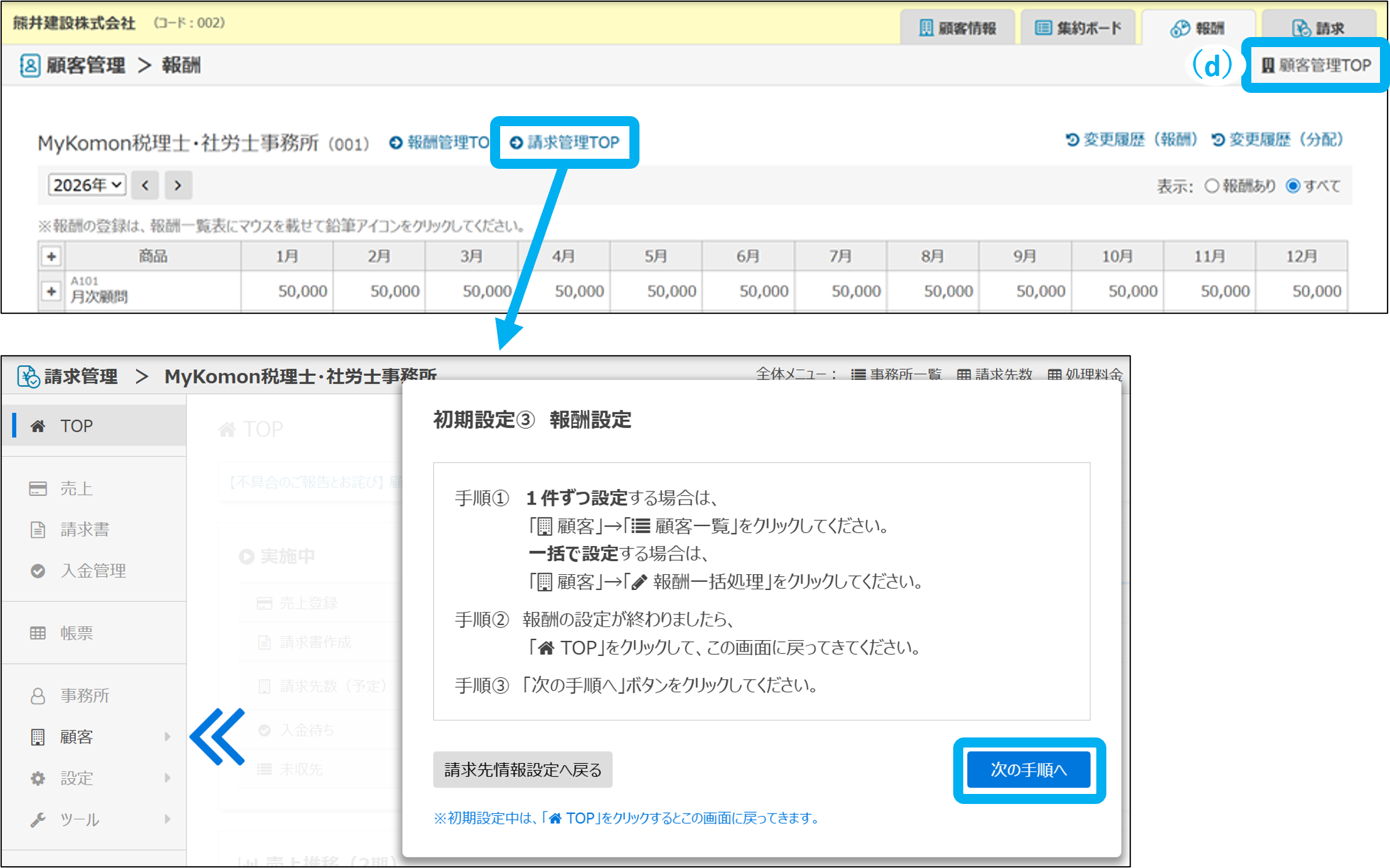Expand the 顧客 sidebar submenu arrow

(167, 736)
